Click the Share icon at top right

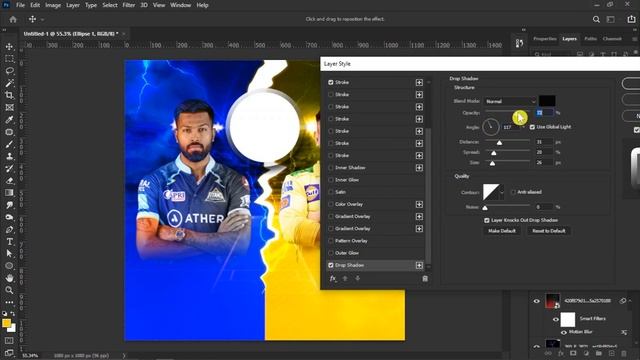(631, 19)
